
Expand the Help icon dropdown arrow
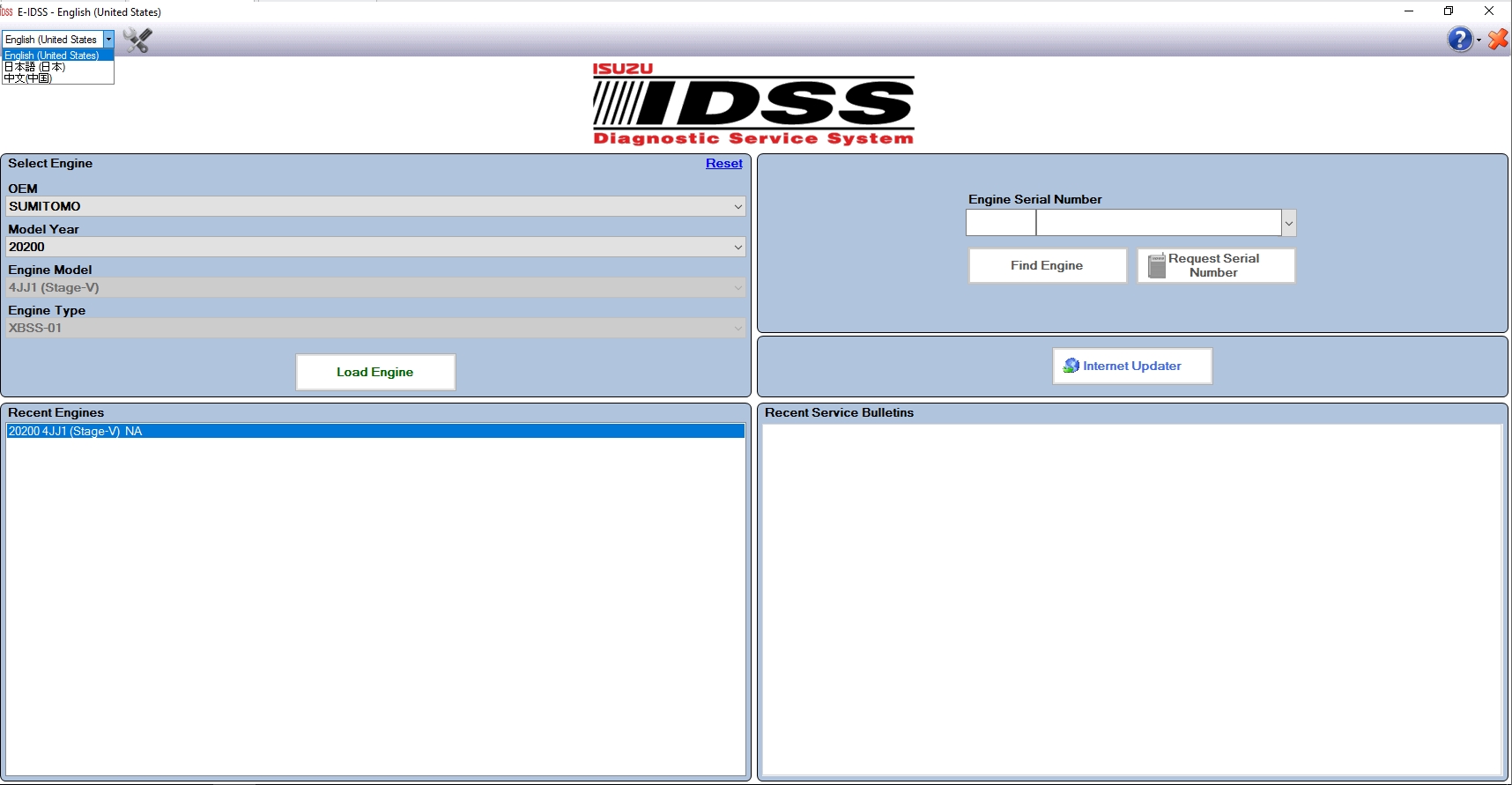pyautogui.click(x=1479, y=41)
